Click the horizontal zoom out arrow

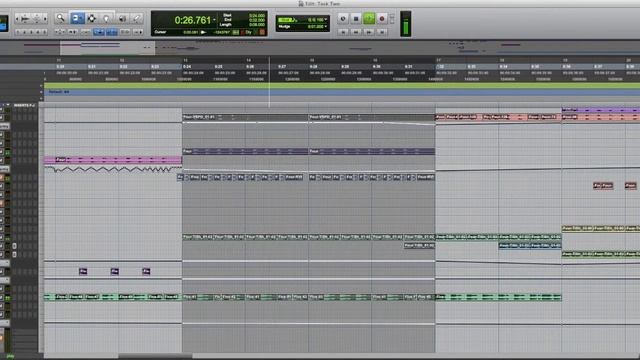point(17,18)
